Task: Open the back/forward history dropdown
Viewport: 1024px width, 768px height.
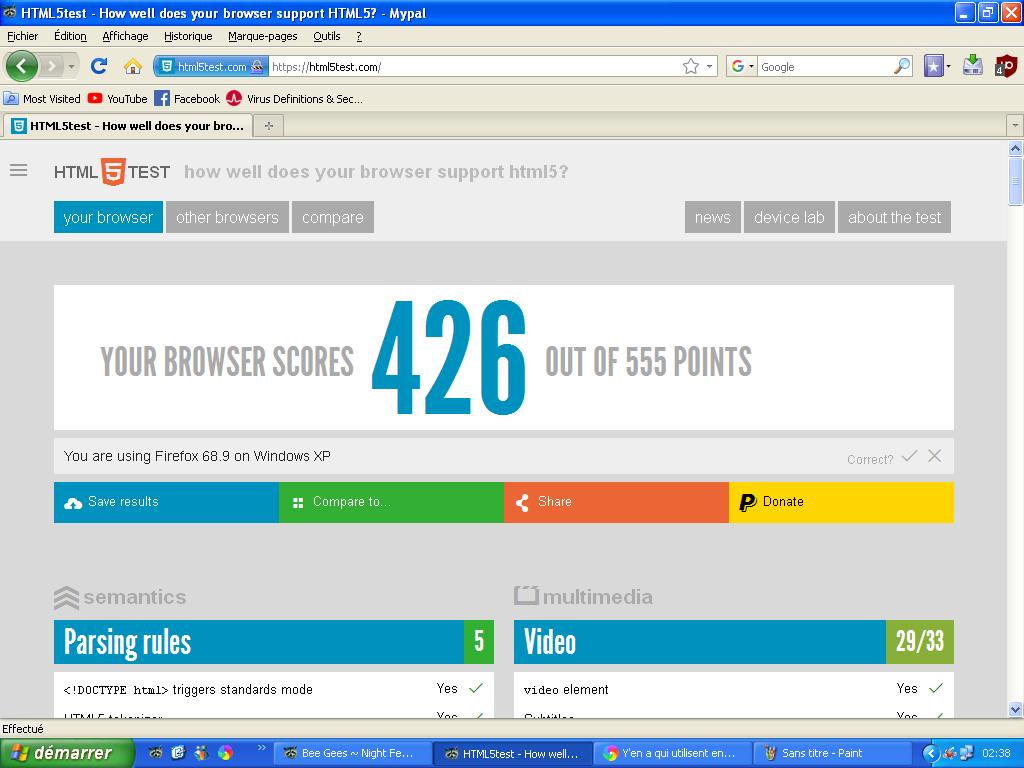Action: tap(71, 66)
